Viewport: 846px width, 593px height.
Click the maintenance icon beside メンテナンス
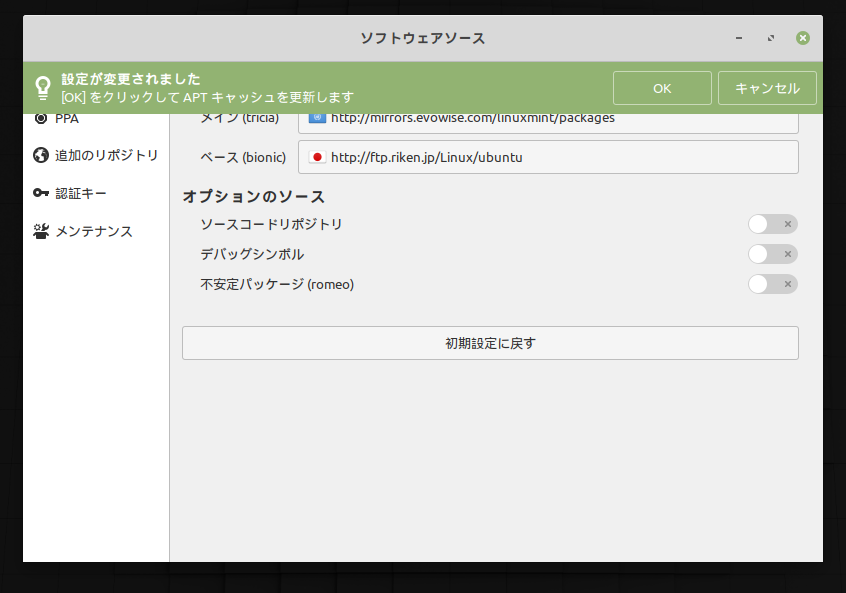point(41,231)
